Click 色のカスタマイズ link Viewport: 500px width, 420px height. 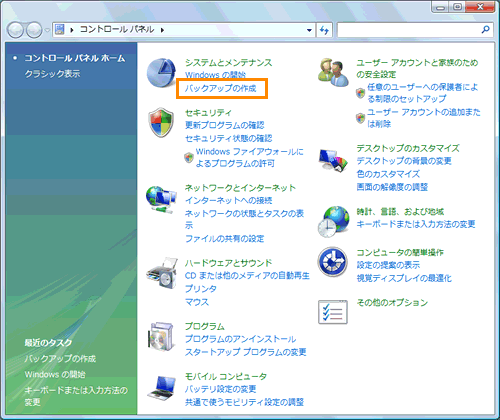[x=388, y=174]
